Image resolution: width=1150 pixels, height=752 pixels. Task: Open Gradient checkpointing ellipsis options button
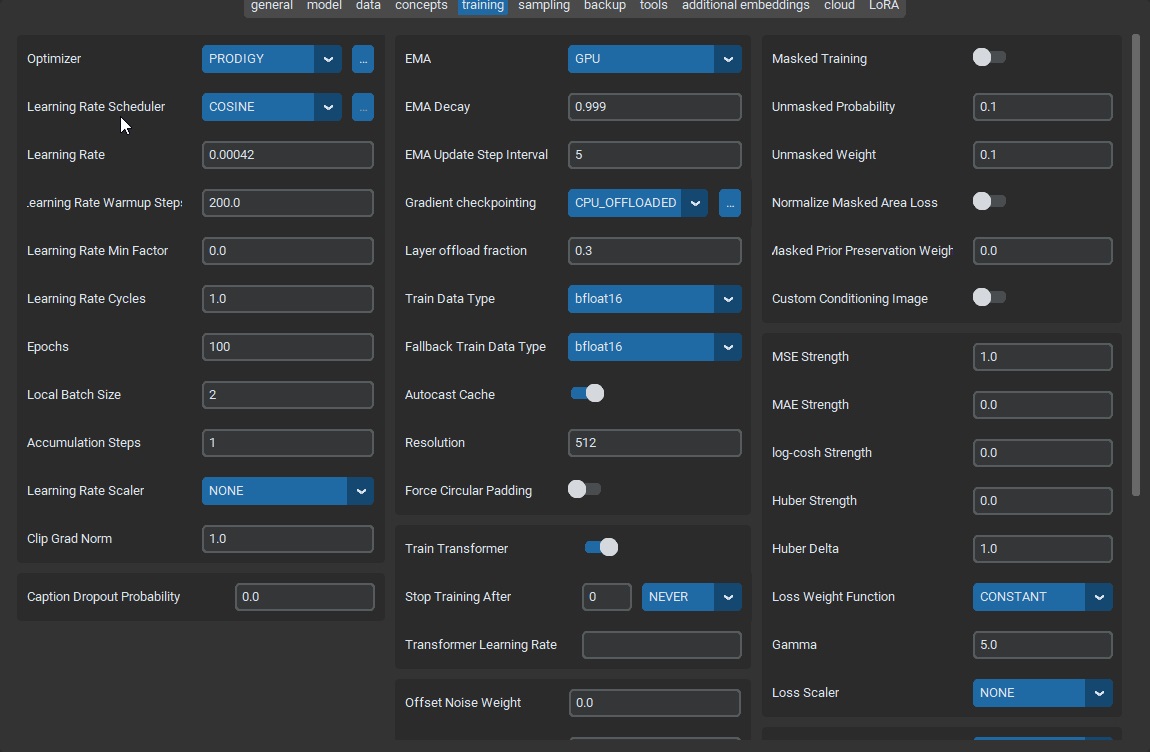point(729,203)
